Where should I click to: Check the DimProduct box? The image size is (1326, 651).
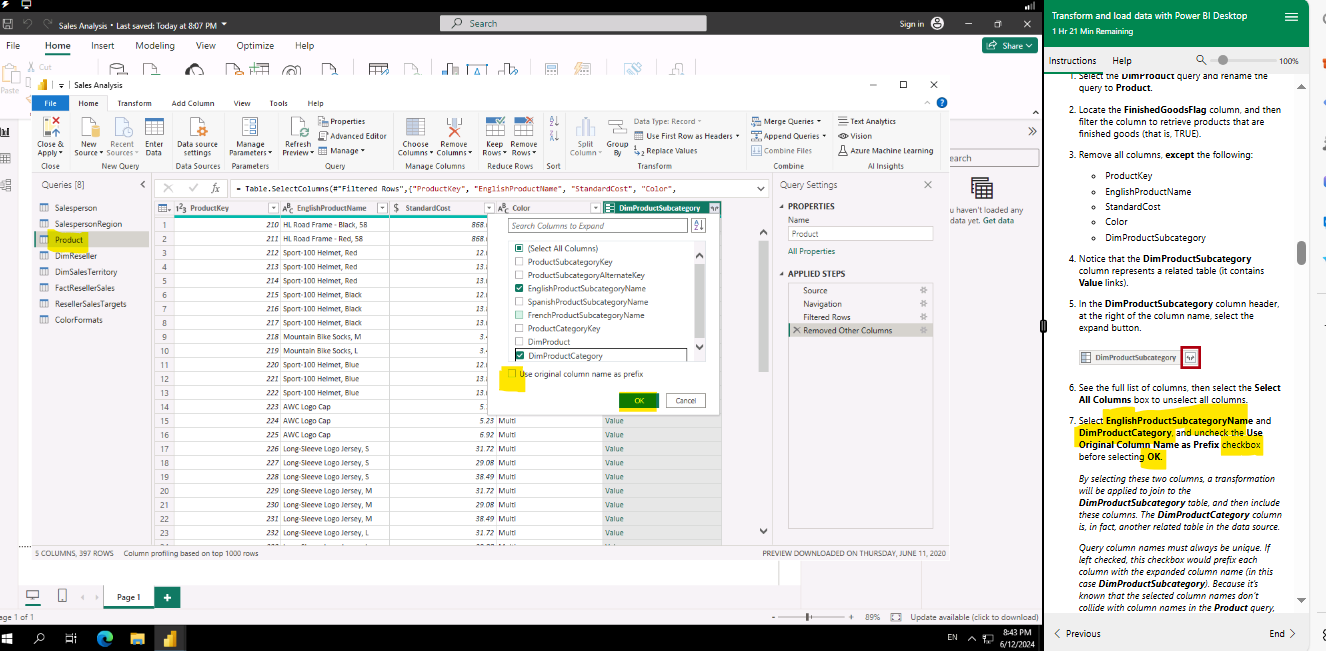pos(519,342)
